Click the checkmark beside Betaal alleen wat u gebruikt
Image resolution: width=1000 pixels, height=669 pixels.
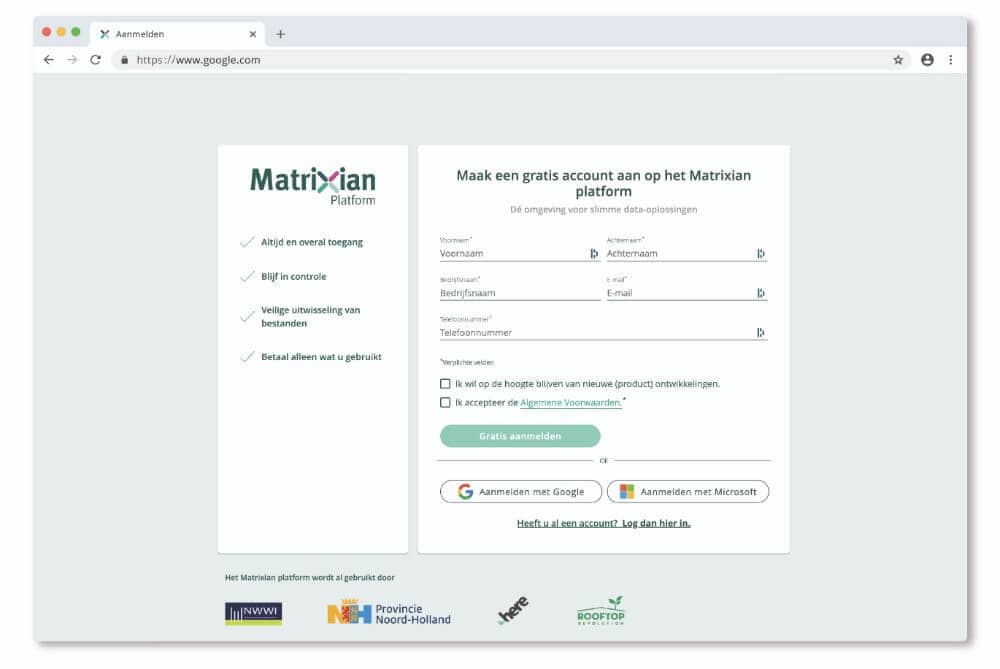click(247, 357)
